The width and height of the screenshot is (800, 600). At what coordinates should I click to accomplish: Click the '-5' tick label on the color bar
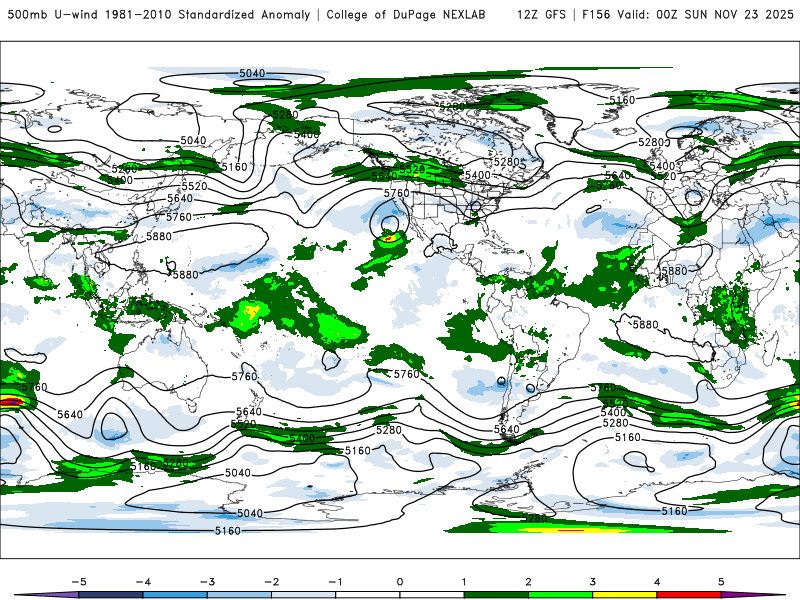pyautogui.click(x=79, y=582)
